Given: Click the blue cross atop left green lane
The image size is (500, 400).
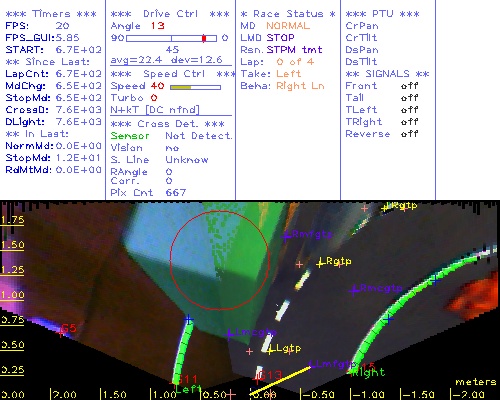Looking at the screenshot, I should [188, 319].
